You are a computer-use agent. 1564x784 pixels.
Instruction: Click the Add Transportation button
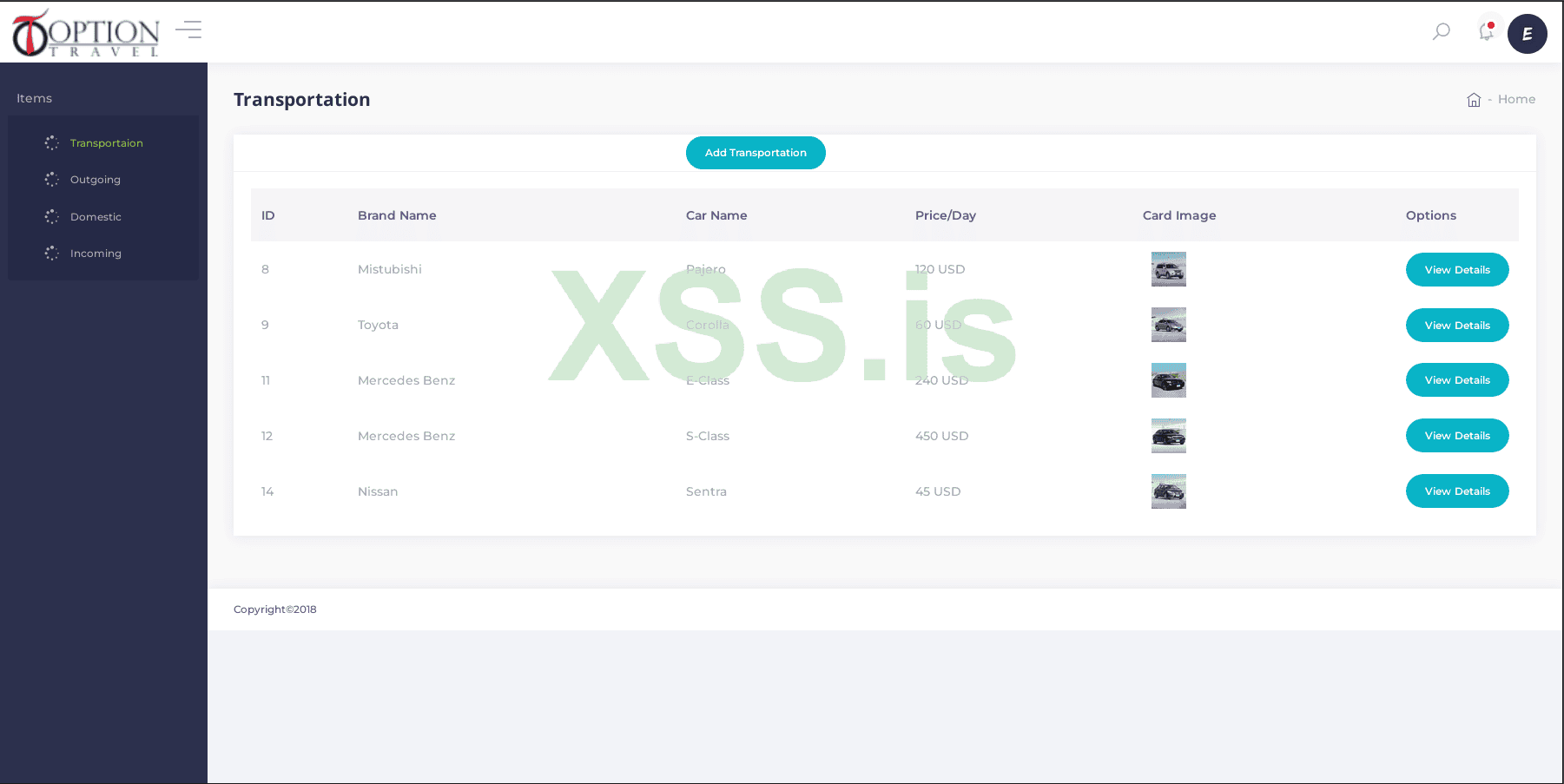[x=756, y=153]
